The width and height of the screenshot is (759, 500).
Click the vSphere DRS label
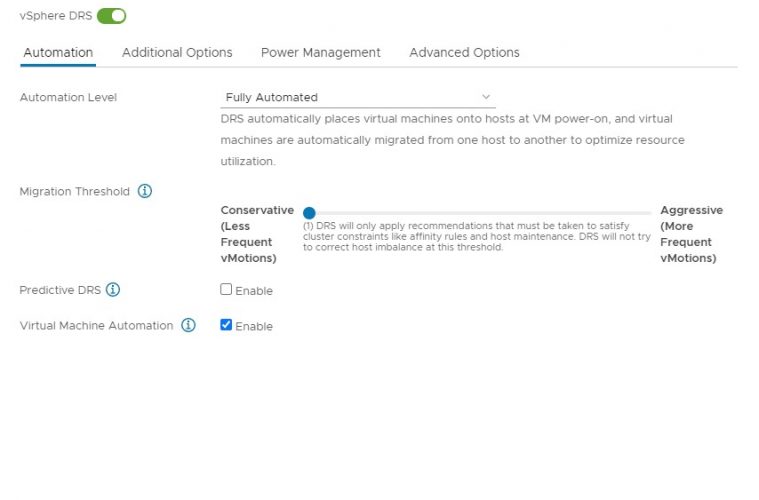pos(56,16)
